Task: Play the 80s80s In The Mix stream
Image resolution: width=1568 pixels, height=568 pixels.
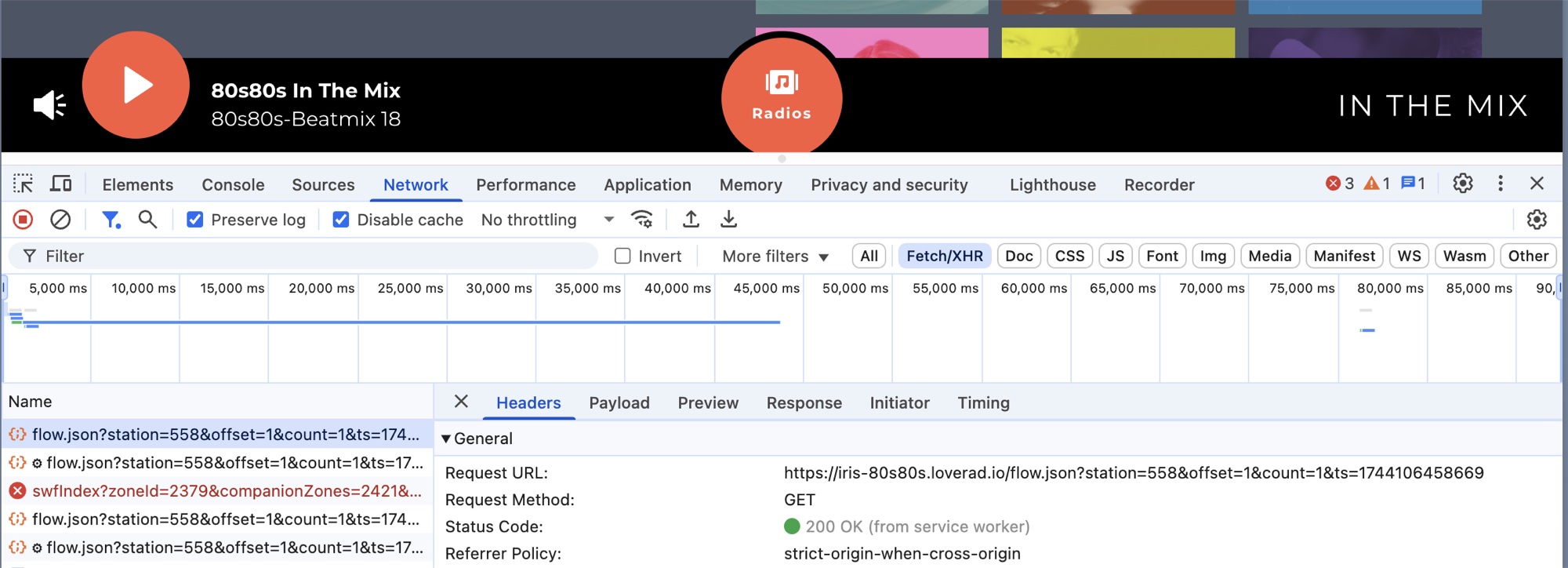Action: click(x=136, y=85)
